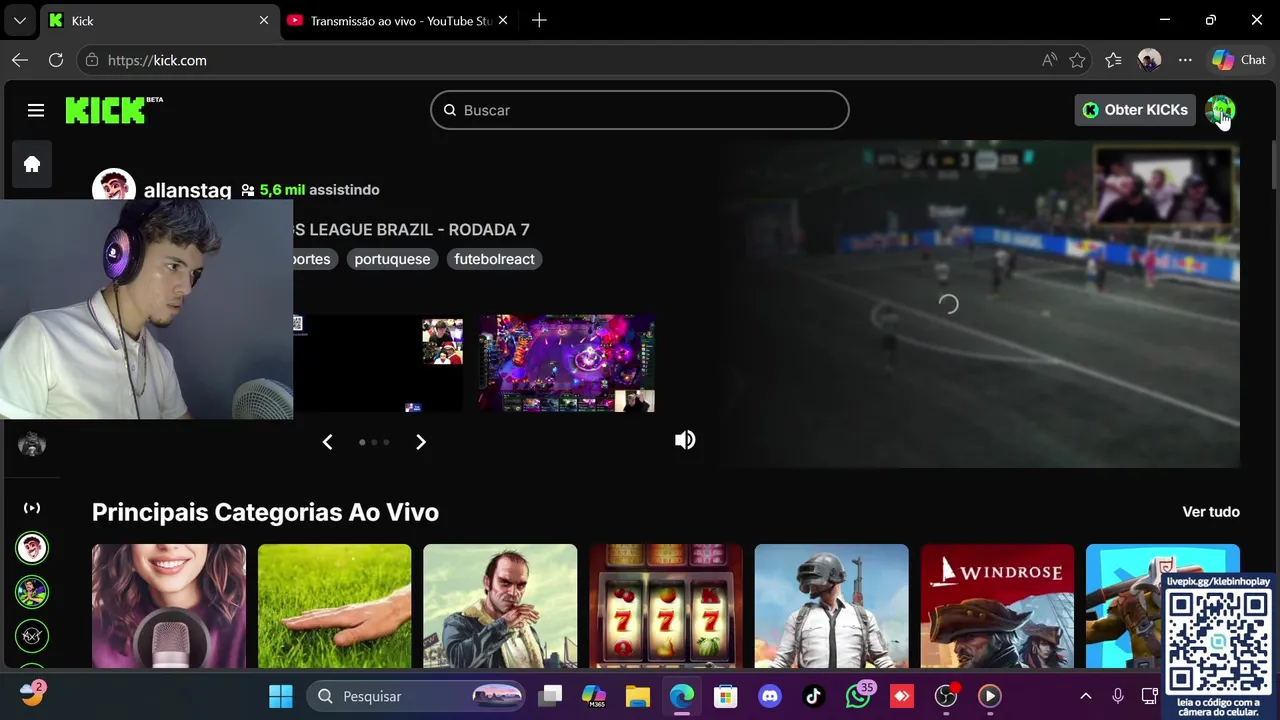Screen dimensions: 1280x720
Task: Click Obter KICKs button
Action: [x=1135, y=110]
